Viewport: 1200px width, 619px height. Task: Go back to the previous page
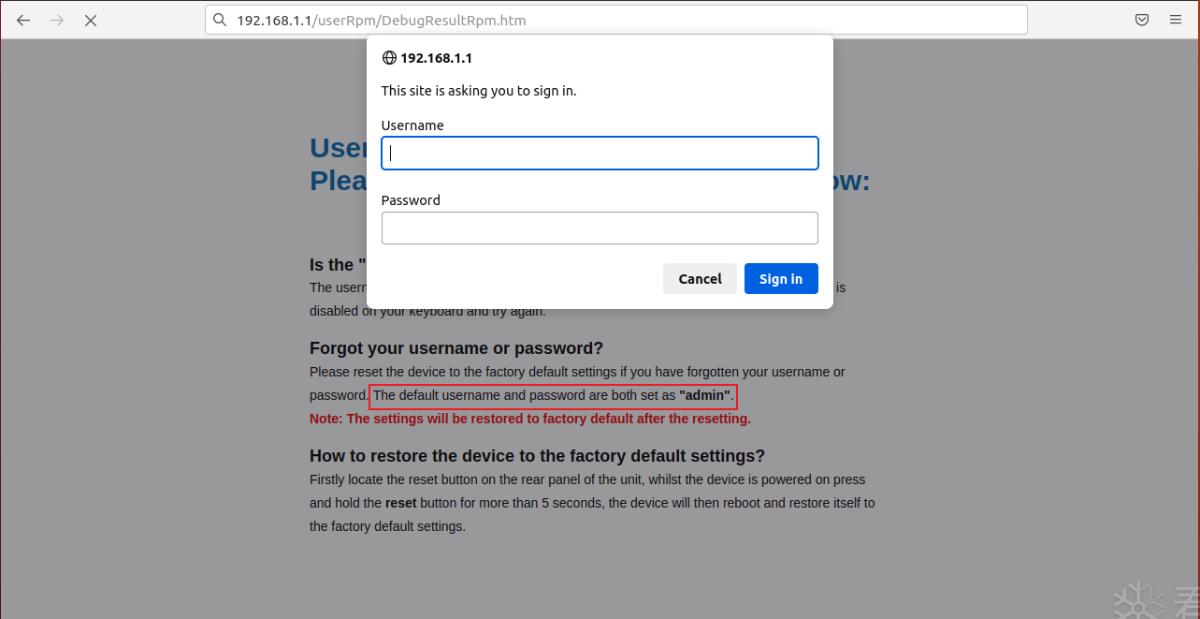coord(23,20)
